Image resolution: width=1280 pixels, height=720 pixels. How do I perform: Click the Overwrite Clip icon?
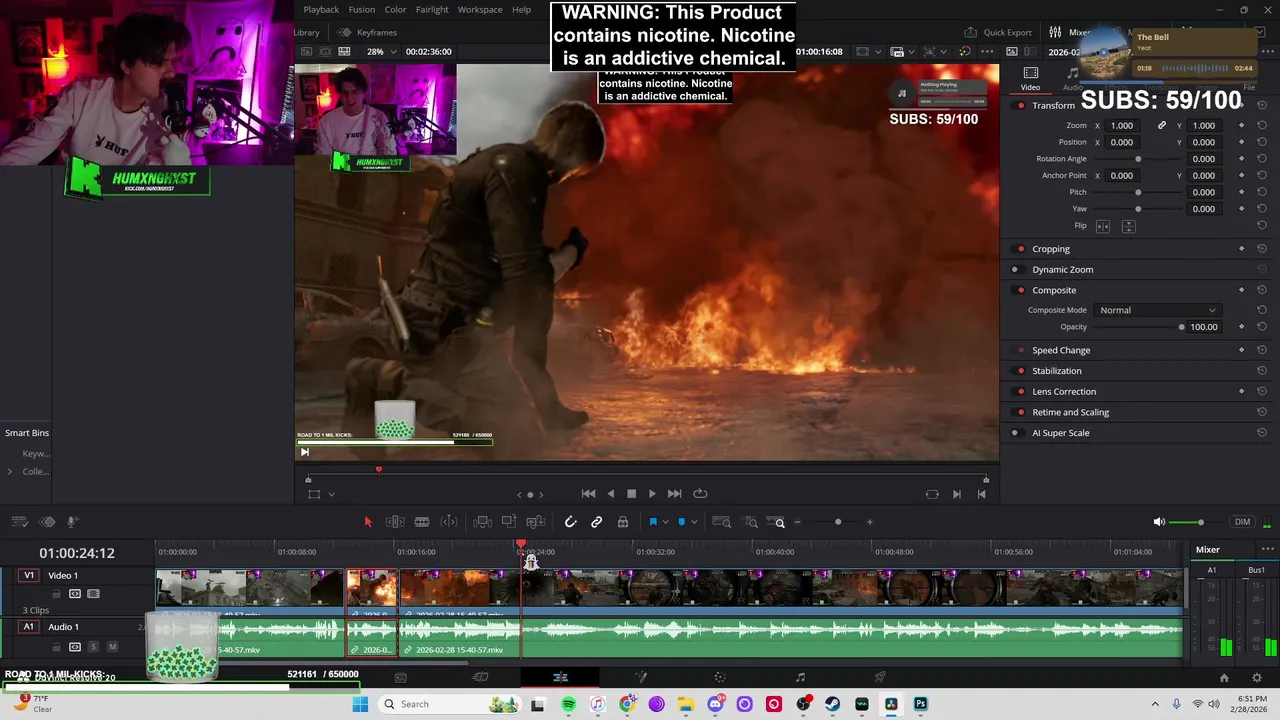[x=508, y=522]
